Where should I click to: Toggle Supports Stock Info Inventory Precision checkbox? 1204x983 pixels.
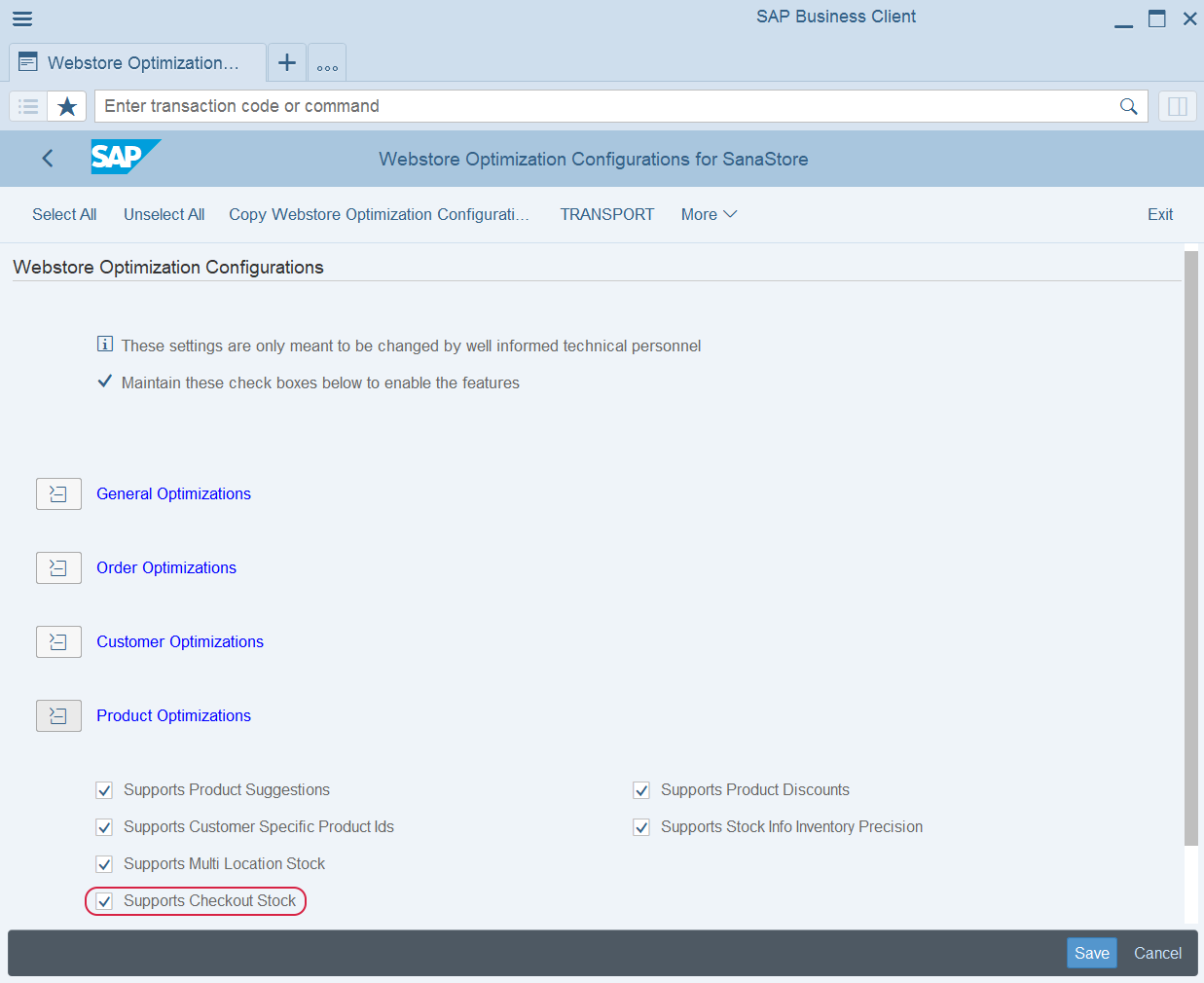[x=641, y=827]
